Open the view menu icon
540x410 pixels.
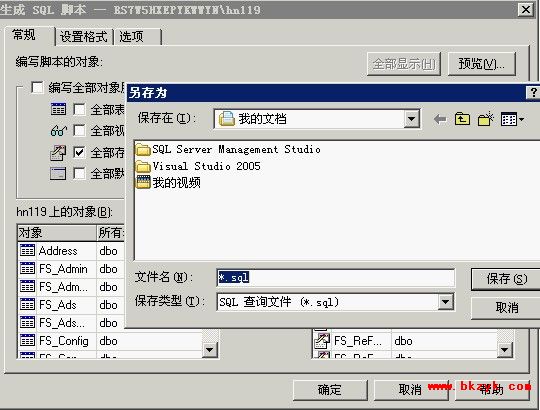point(512,119)
